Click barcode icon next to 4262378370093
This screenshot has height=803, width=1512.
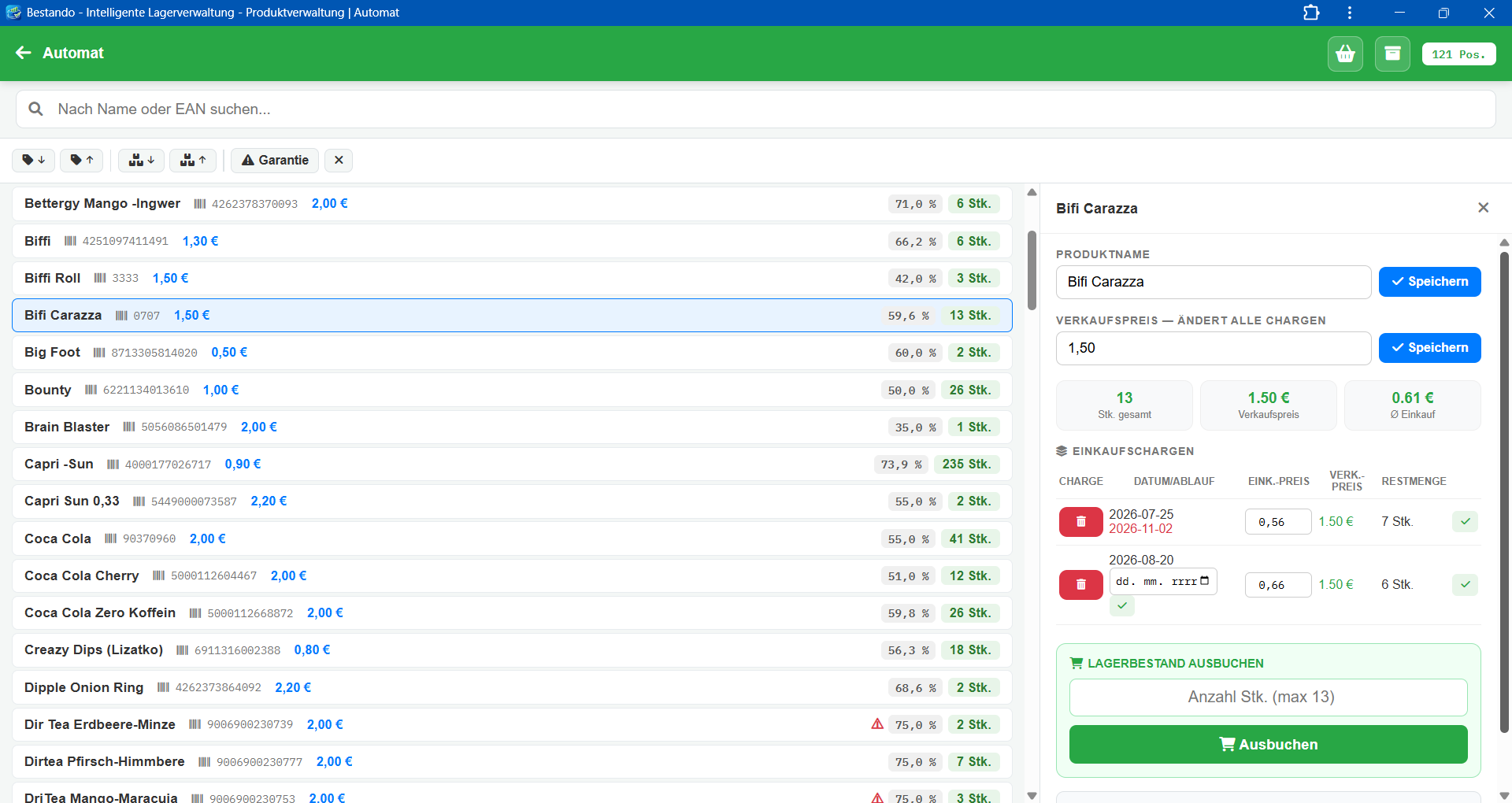coord(200,204)
